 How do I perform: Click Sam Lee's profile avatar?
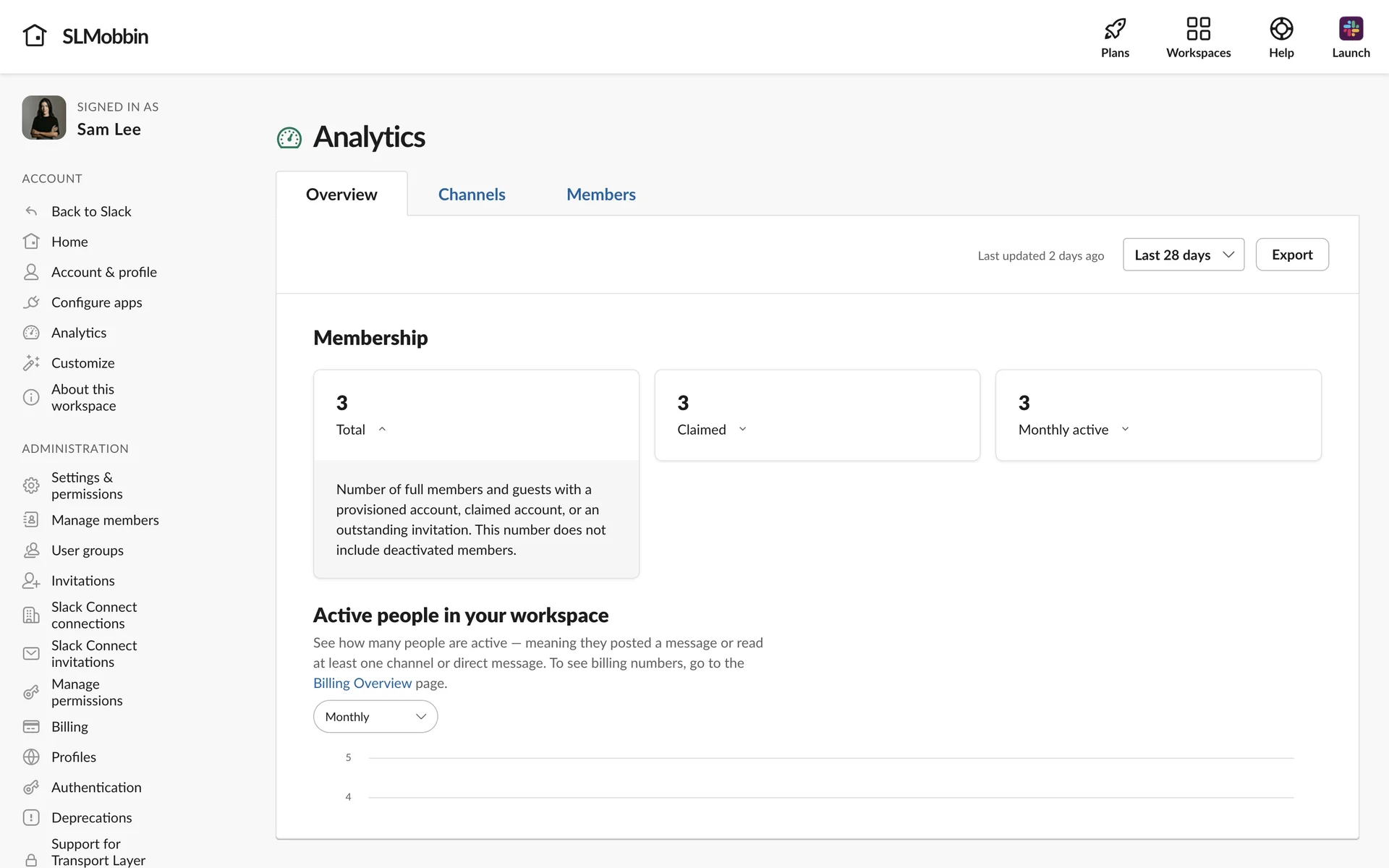(44, 118)
